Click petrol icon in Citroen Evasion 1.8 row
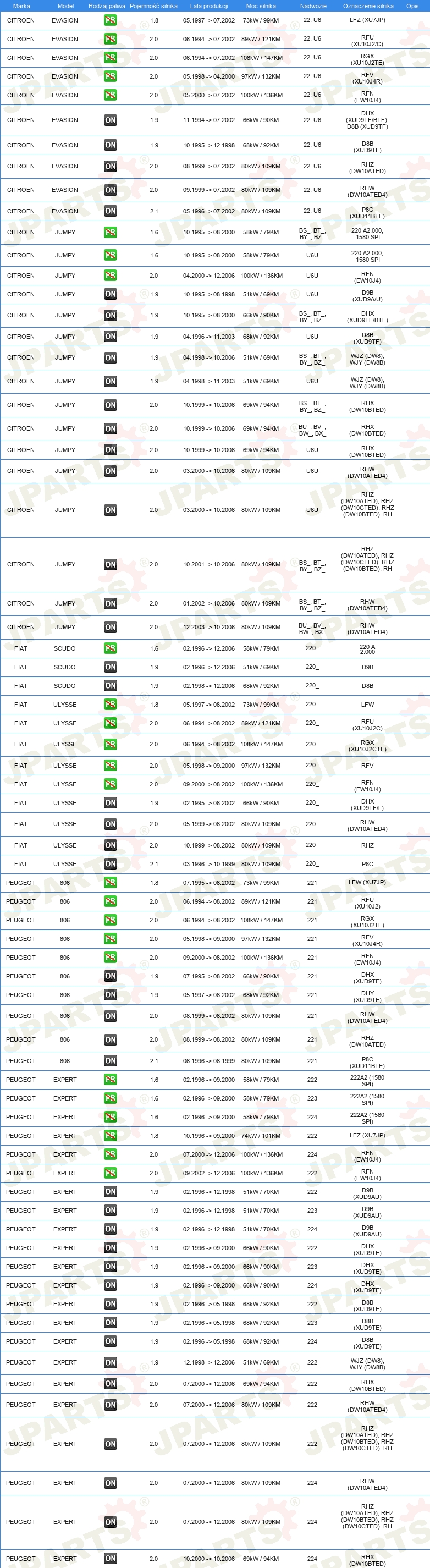Image resolution: width=430 pixels, height=1568 pixels. [x=110, y=20]
